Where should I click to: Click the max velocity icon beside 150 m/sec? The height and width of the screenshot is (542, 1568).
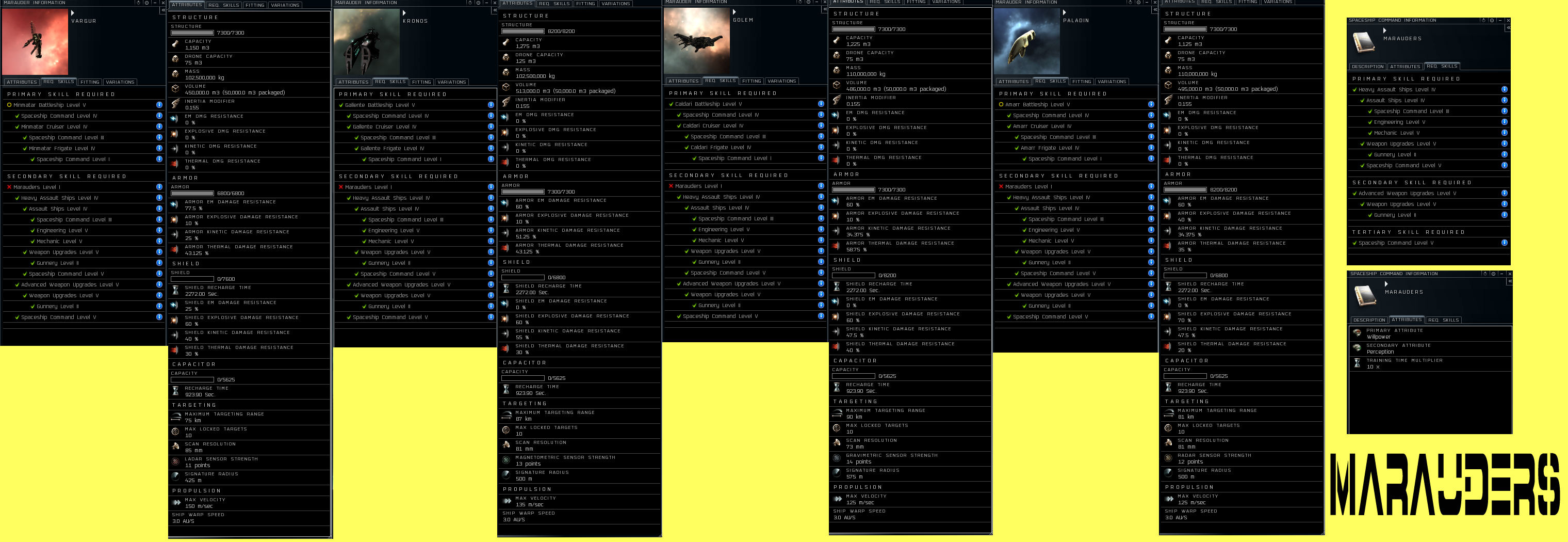(x=175, y=502)
